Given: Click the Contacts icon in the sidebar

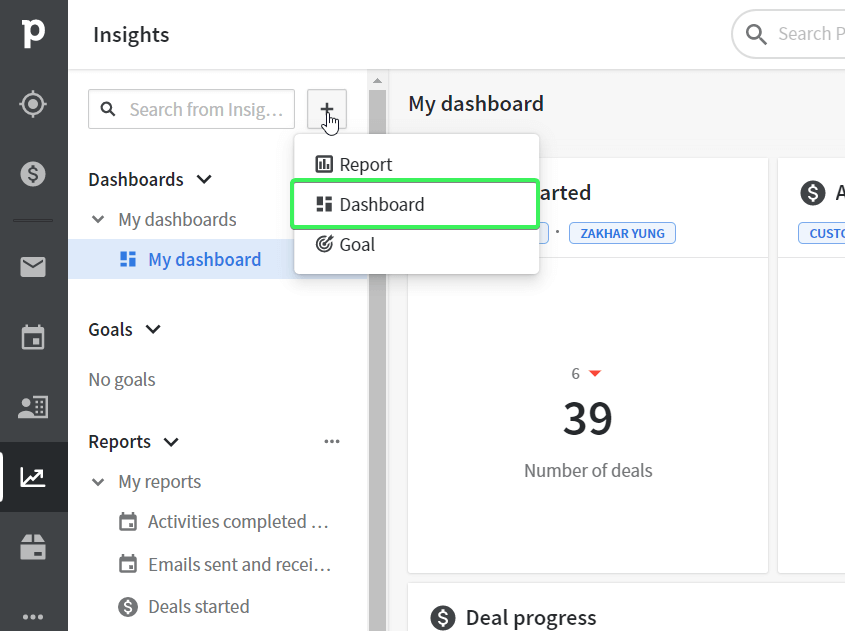Looking at the screenshot, I should coord(33,407).
